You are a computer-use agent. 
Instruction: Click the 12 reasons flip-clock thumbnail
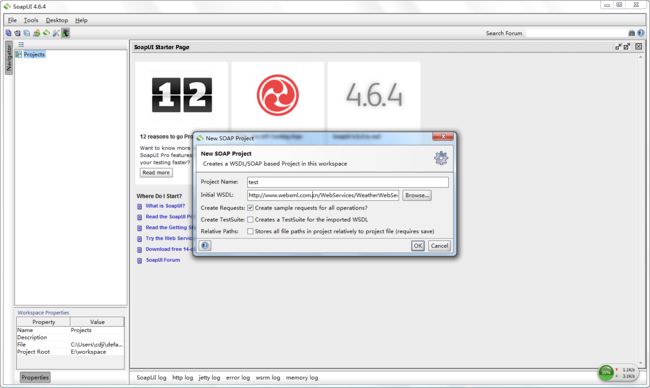[x=182, y=95]
